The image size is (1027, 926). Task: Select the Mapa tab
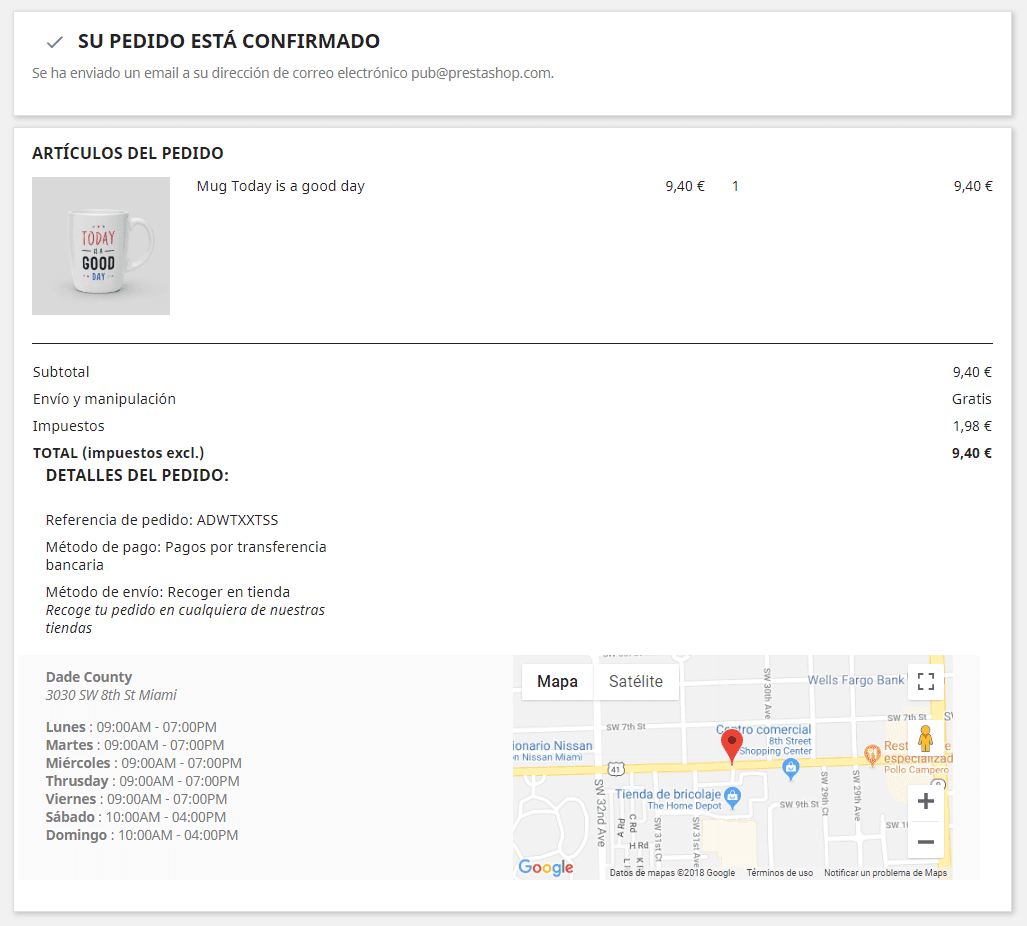557,681
